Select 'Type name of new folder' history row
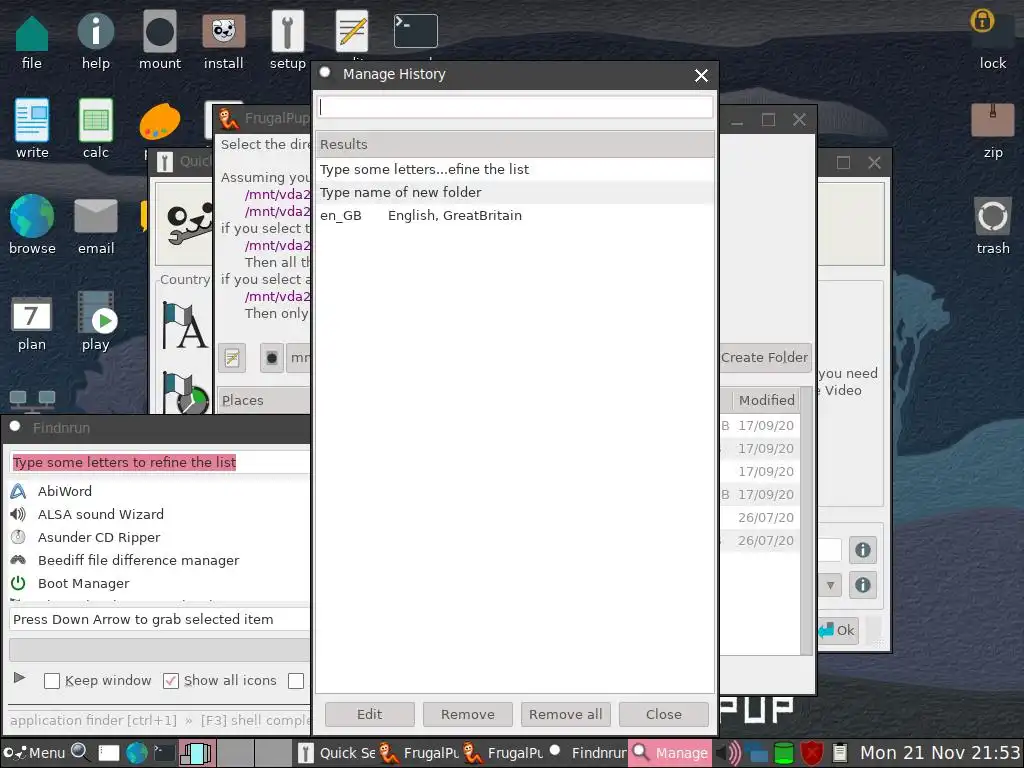Screen dimensions: 1024x768 click(515, 192)
